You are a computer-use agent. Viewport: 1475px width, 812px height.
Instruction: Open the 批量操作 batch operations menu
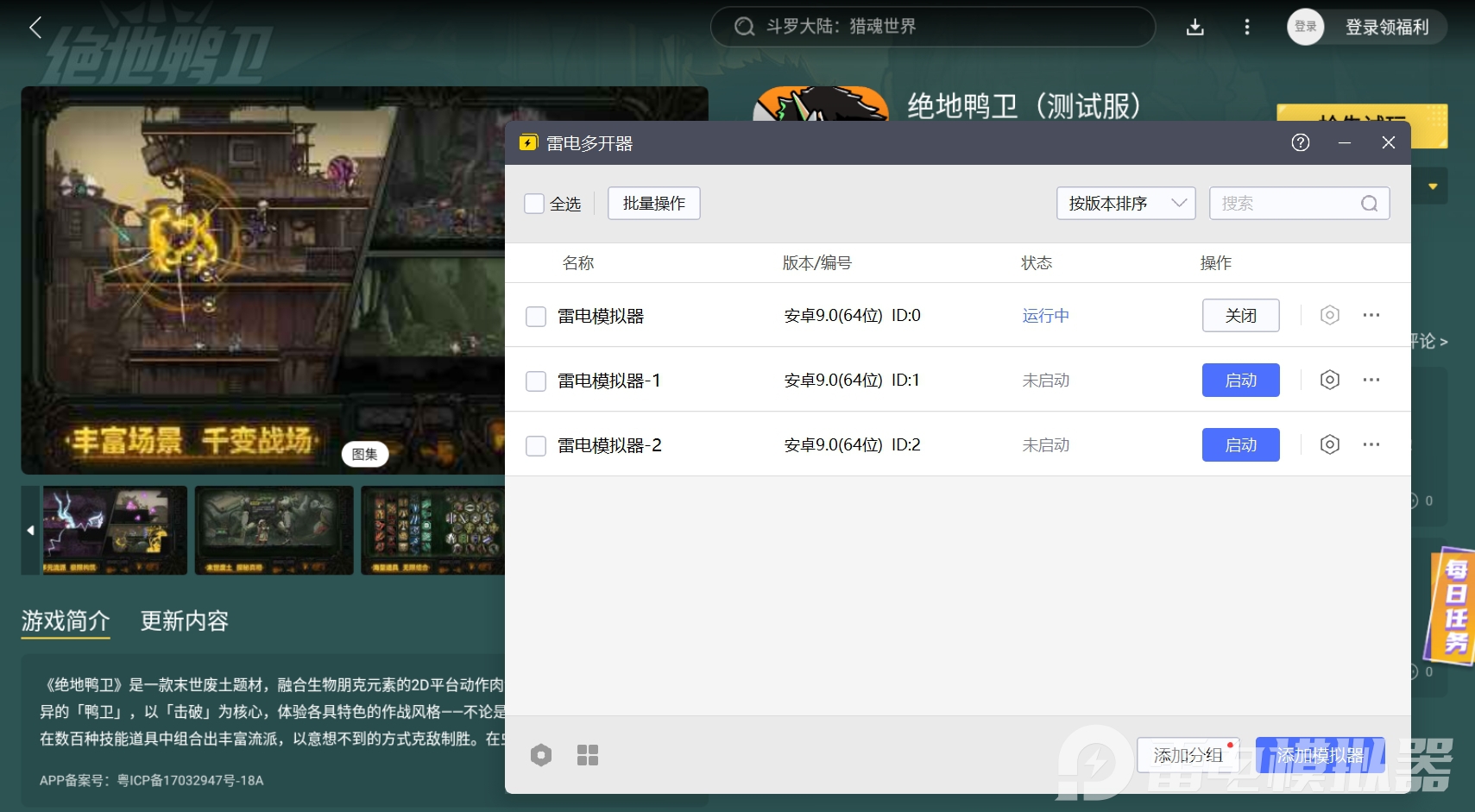[653, 204]
